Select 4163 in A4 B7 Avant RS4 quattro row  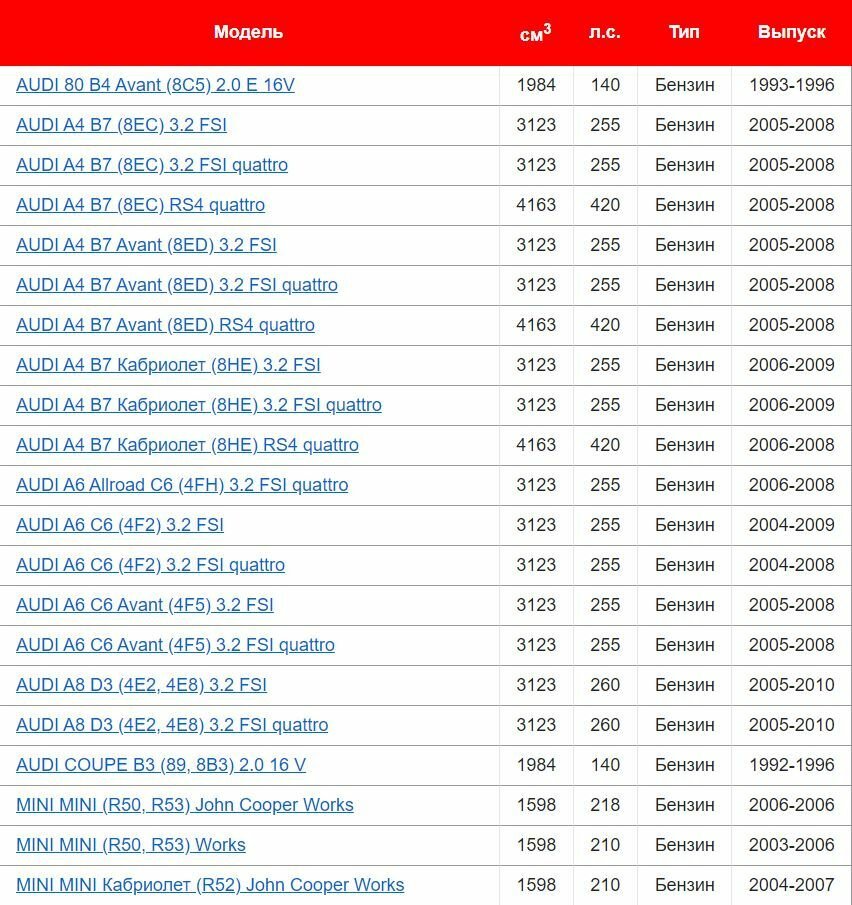pos(536,325)
